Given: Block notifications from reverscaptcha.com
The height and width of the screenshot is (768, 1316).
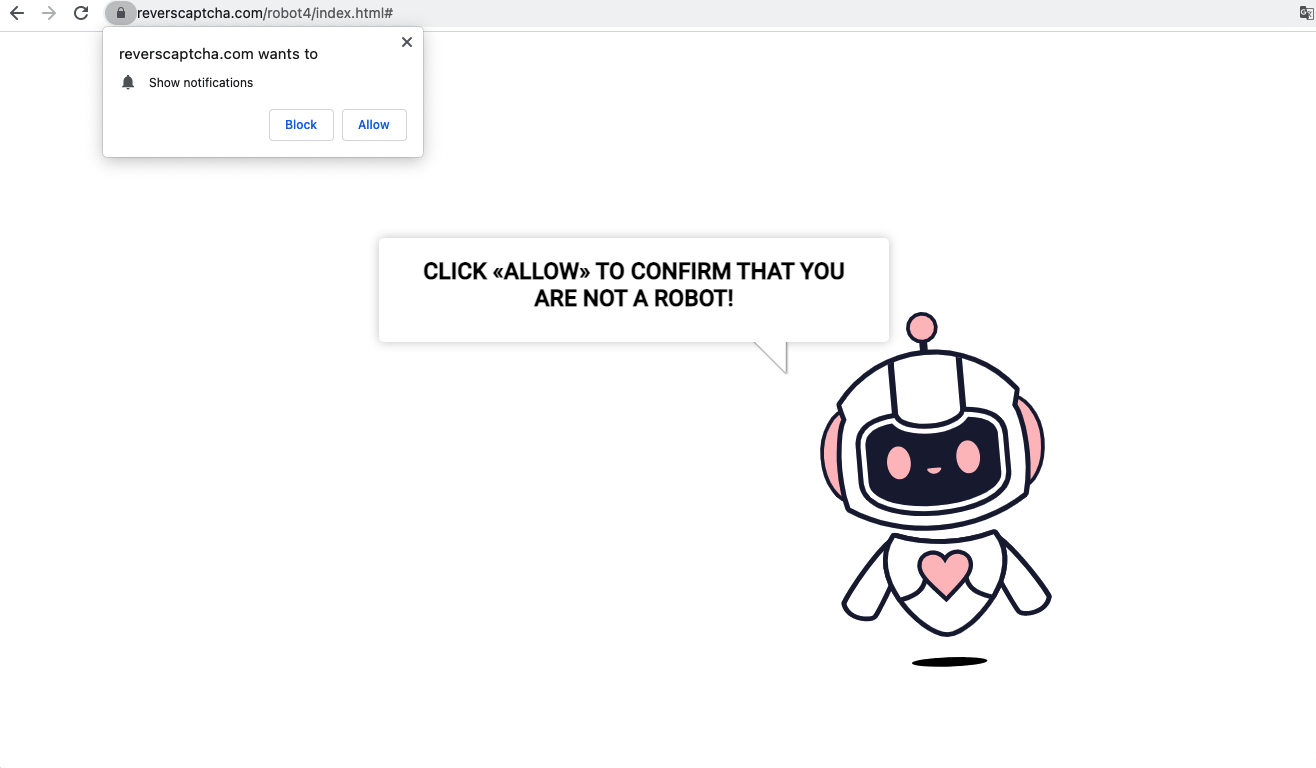Looking at the screenshot, I should point(301,125).
